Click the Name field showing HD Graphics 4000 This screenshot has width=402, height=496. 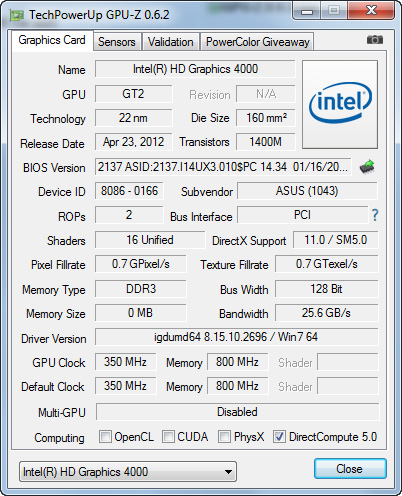point(195,69)
